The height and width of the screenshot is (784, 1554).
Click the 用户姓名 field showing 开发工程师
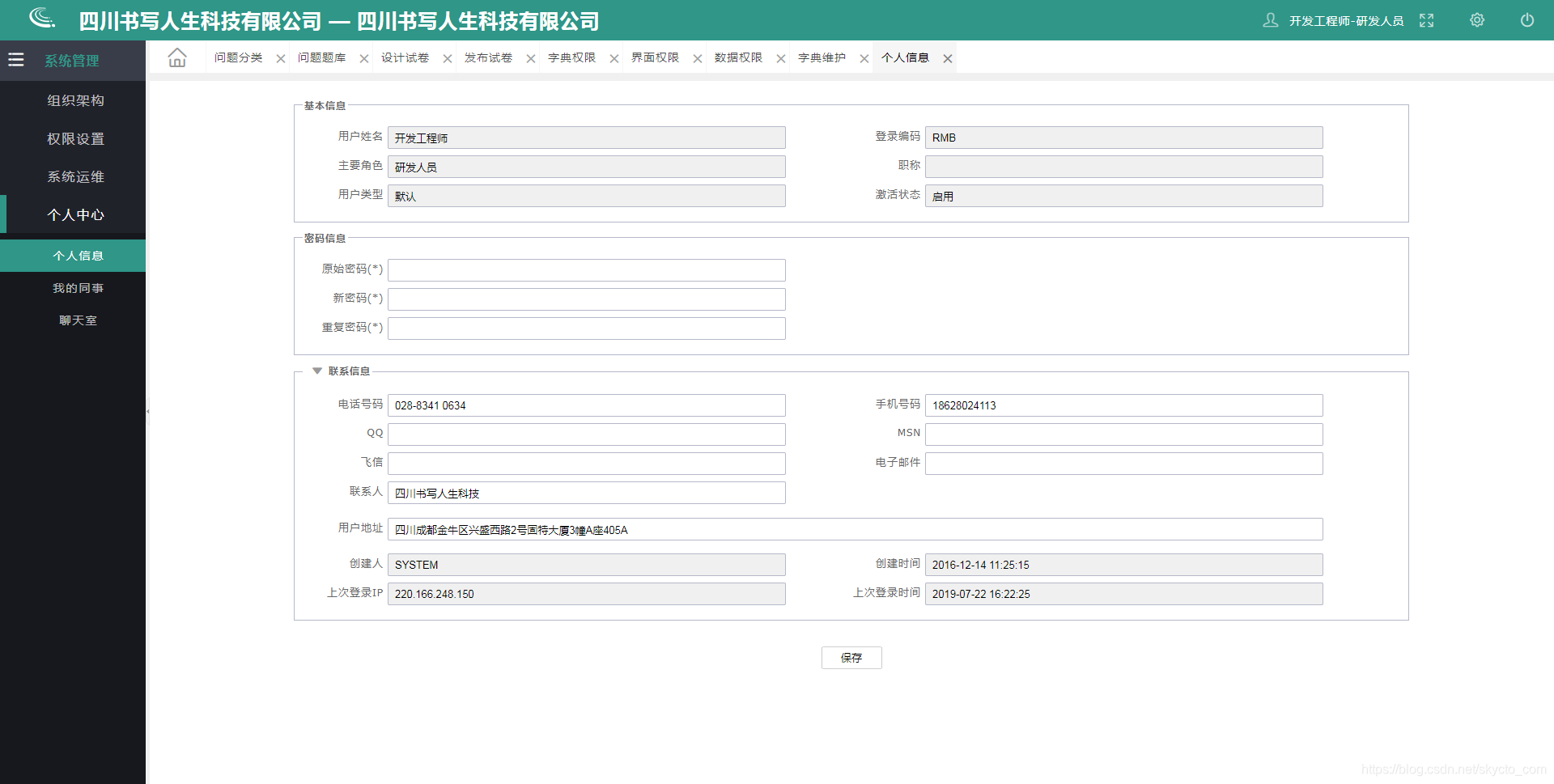[x=587, y=138]
